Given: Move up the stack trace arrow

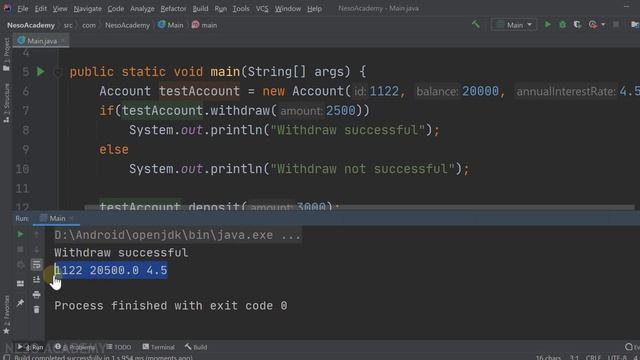Looking at the screenshot, I should [x=36, y=234].
